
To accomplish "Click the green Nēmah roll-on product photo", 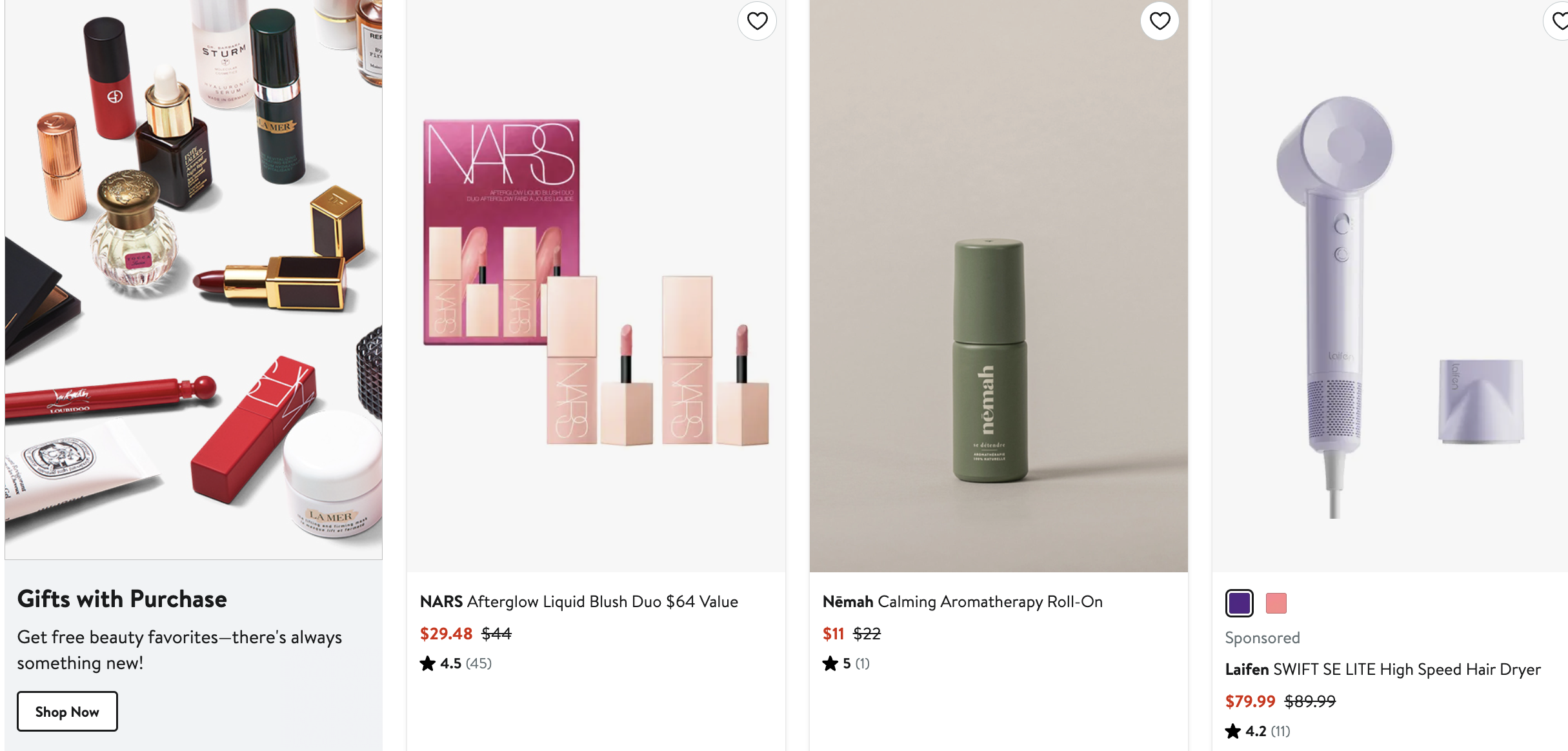I will 998,284.
